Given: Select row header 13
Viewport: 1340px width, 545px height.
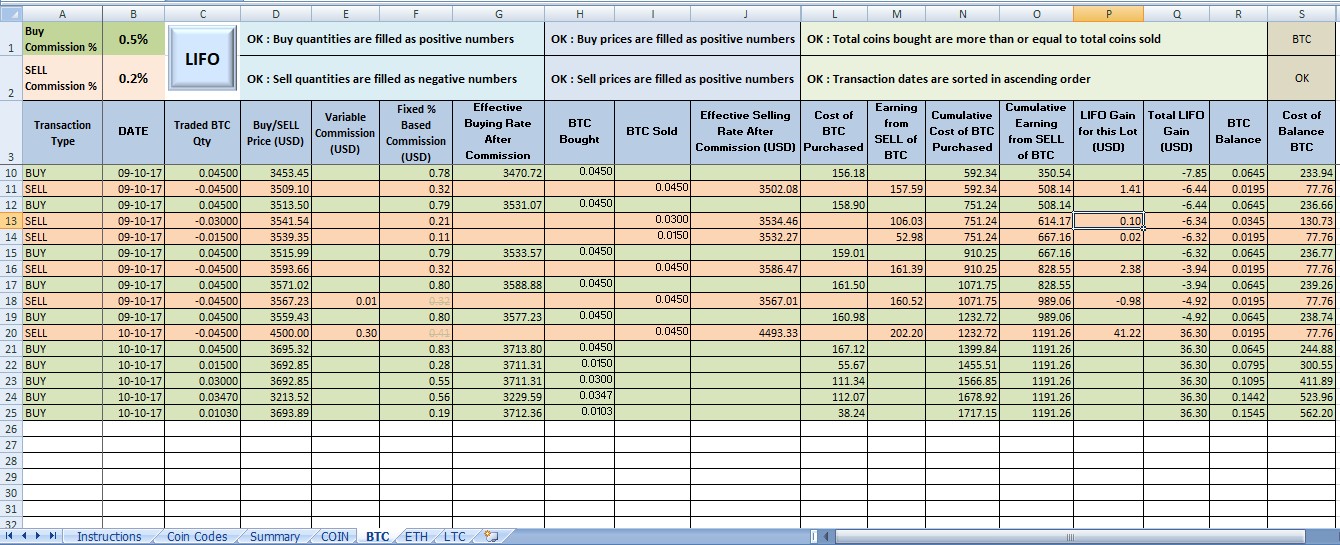Looking at the screenshot, I should (x=10, y=221).
